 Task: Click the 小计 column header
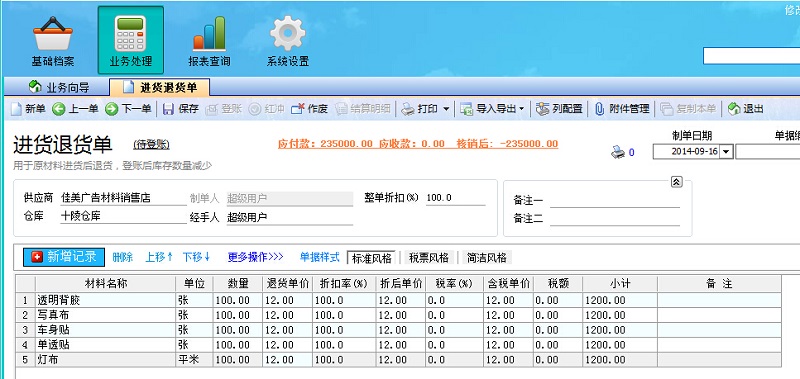(x=620, y=284)
